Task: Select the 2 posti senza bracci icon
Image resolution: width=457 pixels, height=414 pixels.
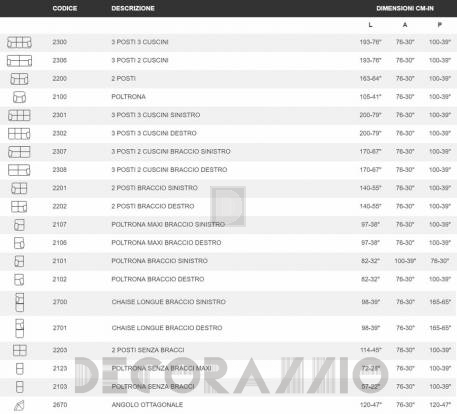Action: (20, 350)
